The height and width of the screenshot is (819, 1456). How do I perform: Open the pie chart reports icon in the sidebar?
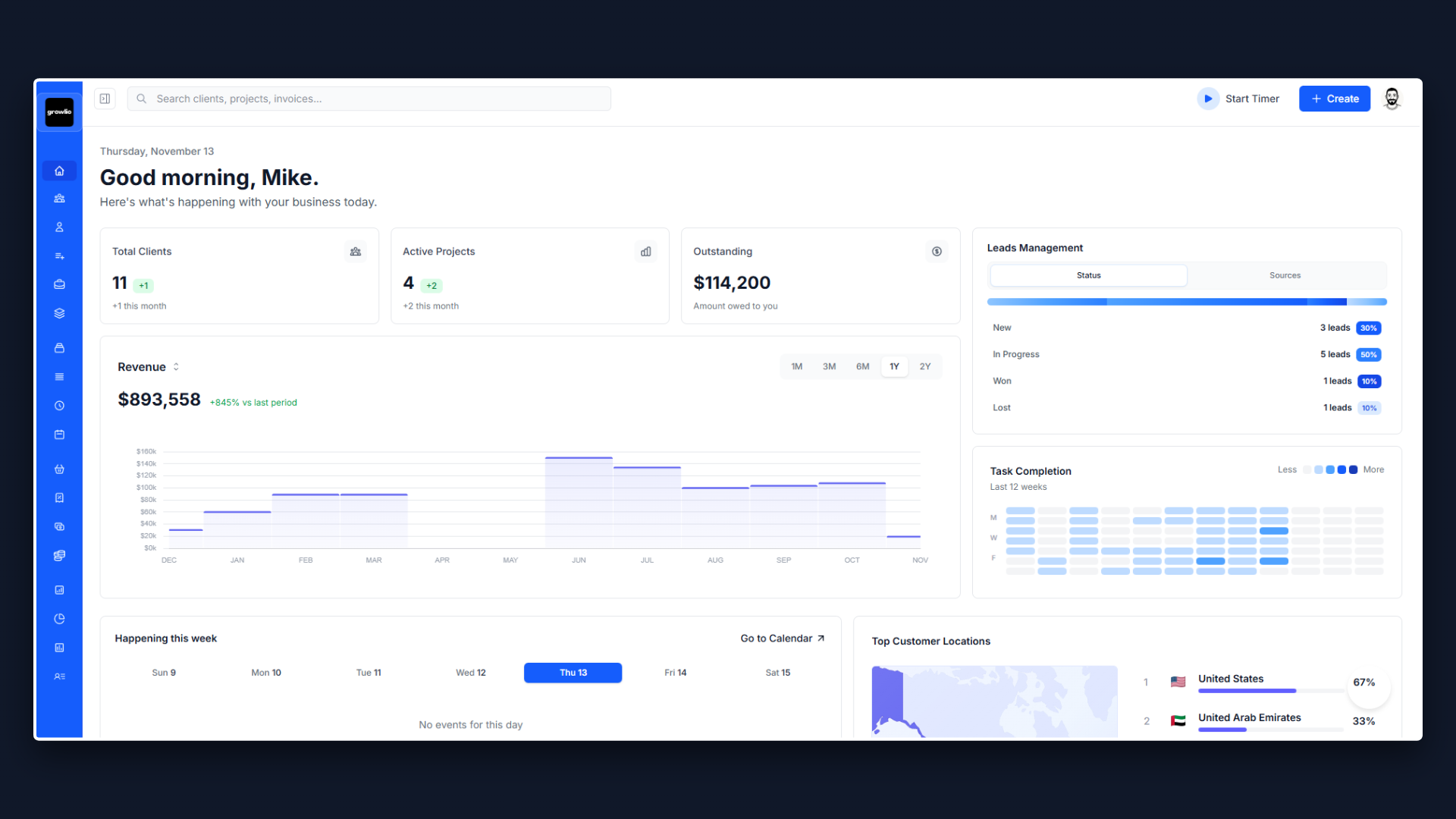point(59,618)
